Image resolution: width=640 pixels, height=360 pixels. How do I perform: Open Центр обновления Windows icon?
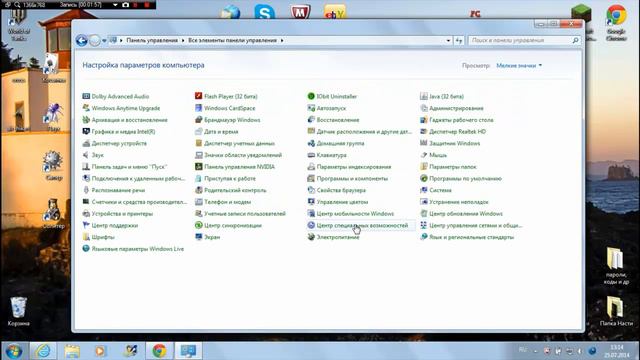click(x=424, y=214)
